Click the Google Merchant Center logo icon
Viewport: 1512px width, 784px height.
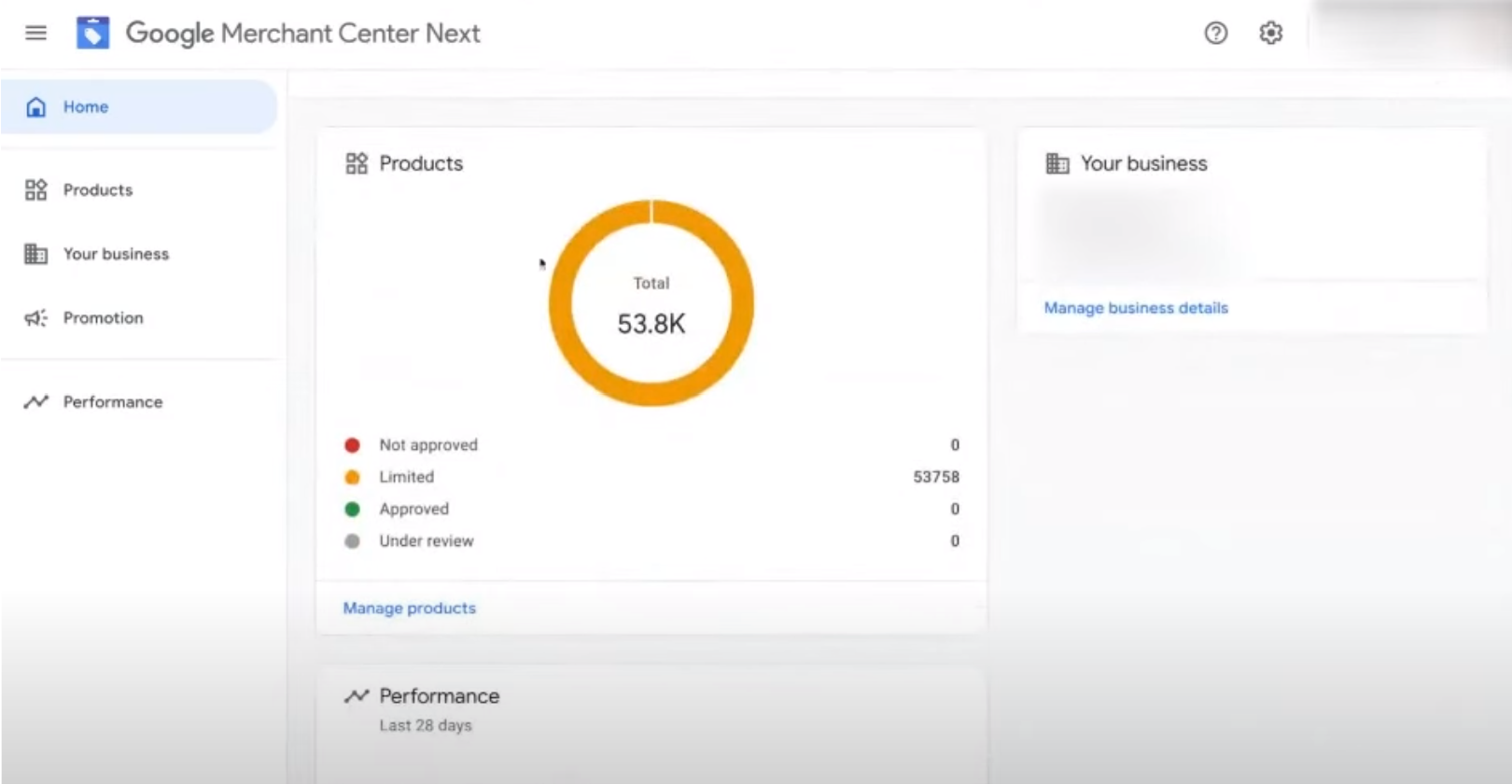(x=92, y=33)
